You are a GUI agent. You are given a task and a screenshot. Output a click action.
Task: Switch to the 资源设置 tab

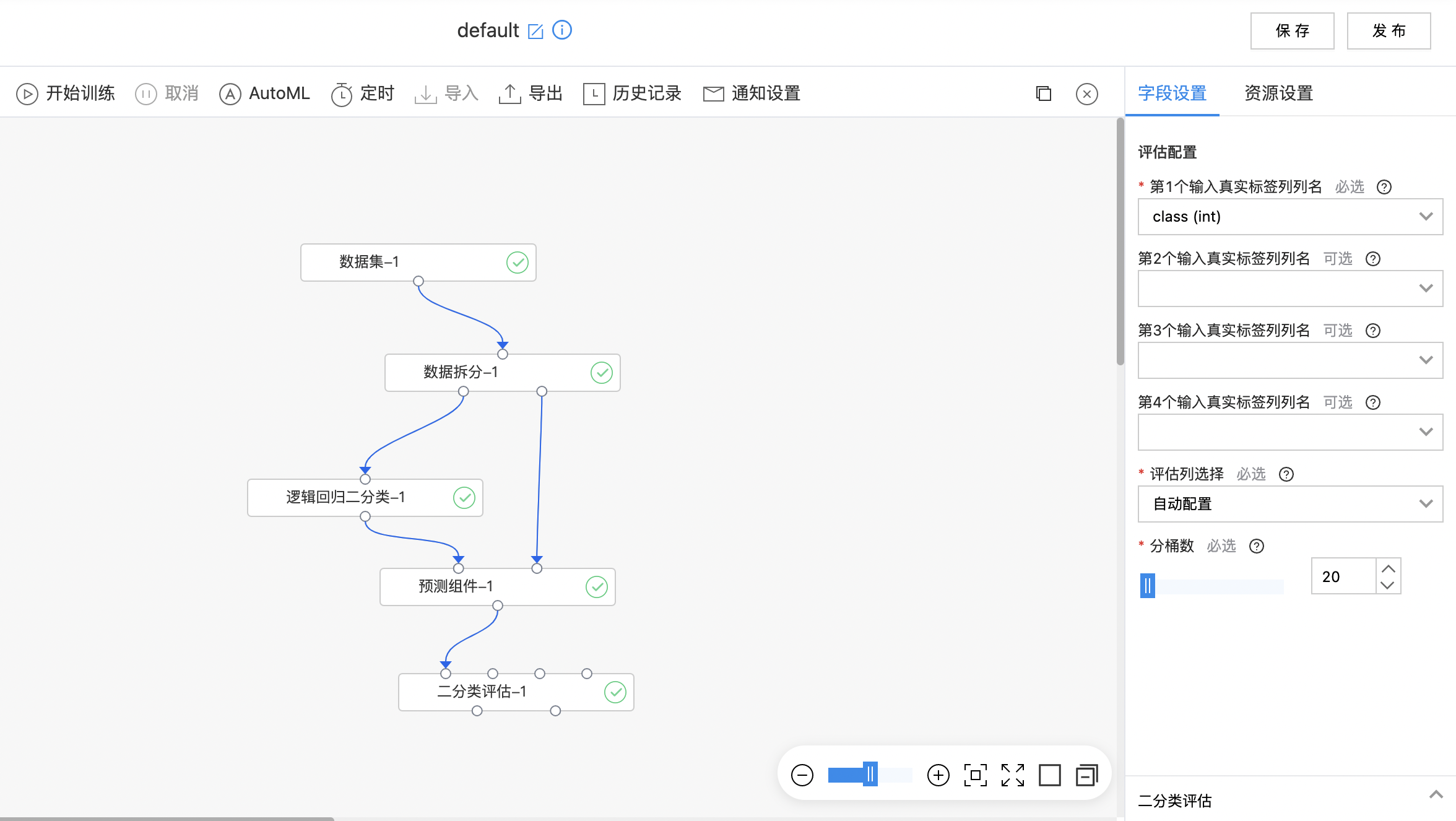(1278, 93)
